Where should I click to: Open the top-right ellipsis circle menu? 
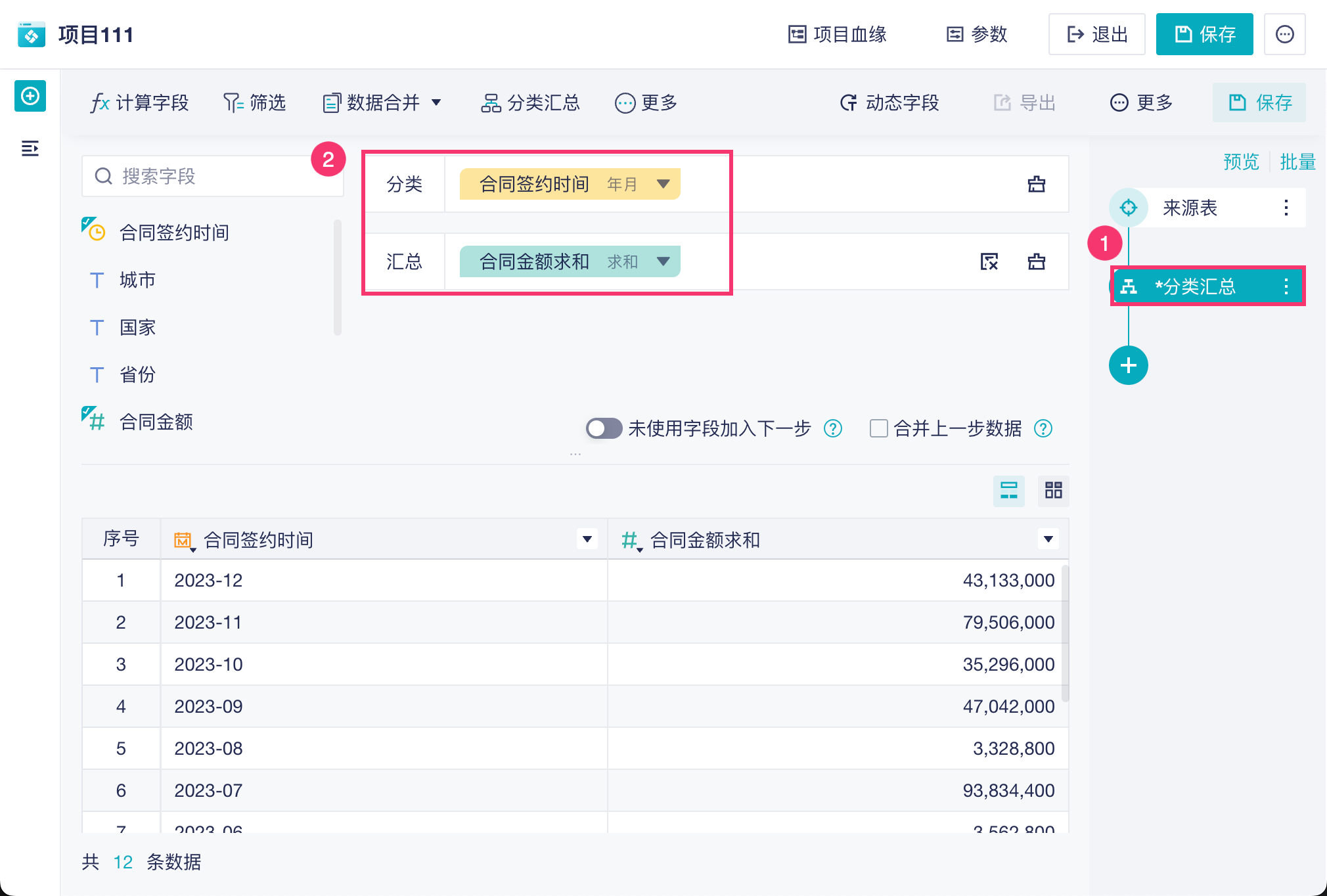click(1284, 34)
